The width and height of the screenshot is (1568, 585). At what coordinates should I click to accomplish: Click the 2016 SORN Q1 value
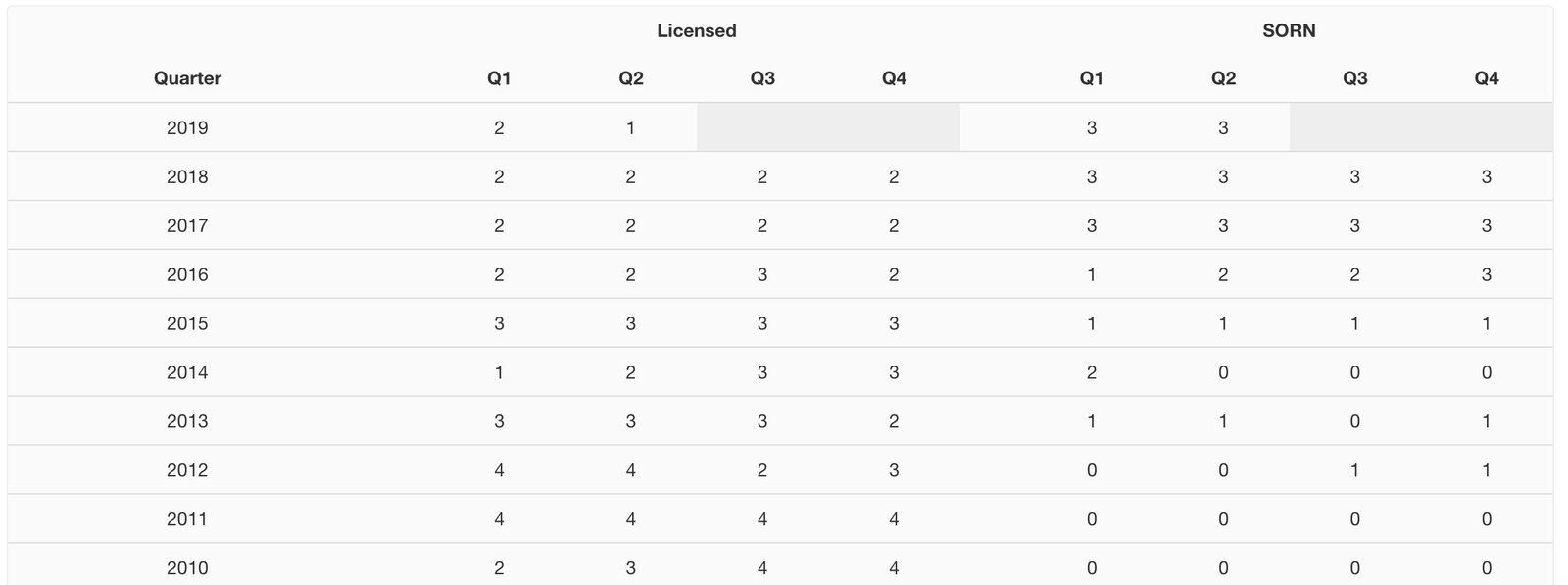[1092, 274]
